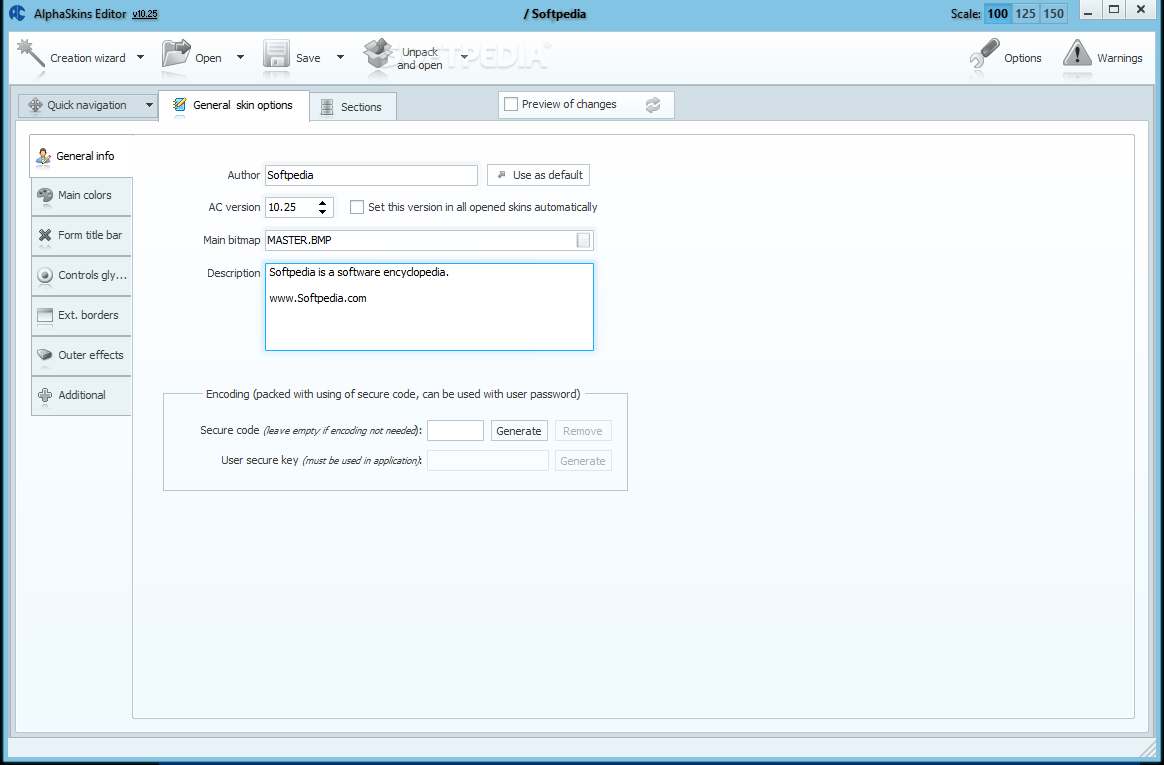Decrease AC version with the down arrow
This screenshot has width=1164, height=765.
[322, 211]
